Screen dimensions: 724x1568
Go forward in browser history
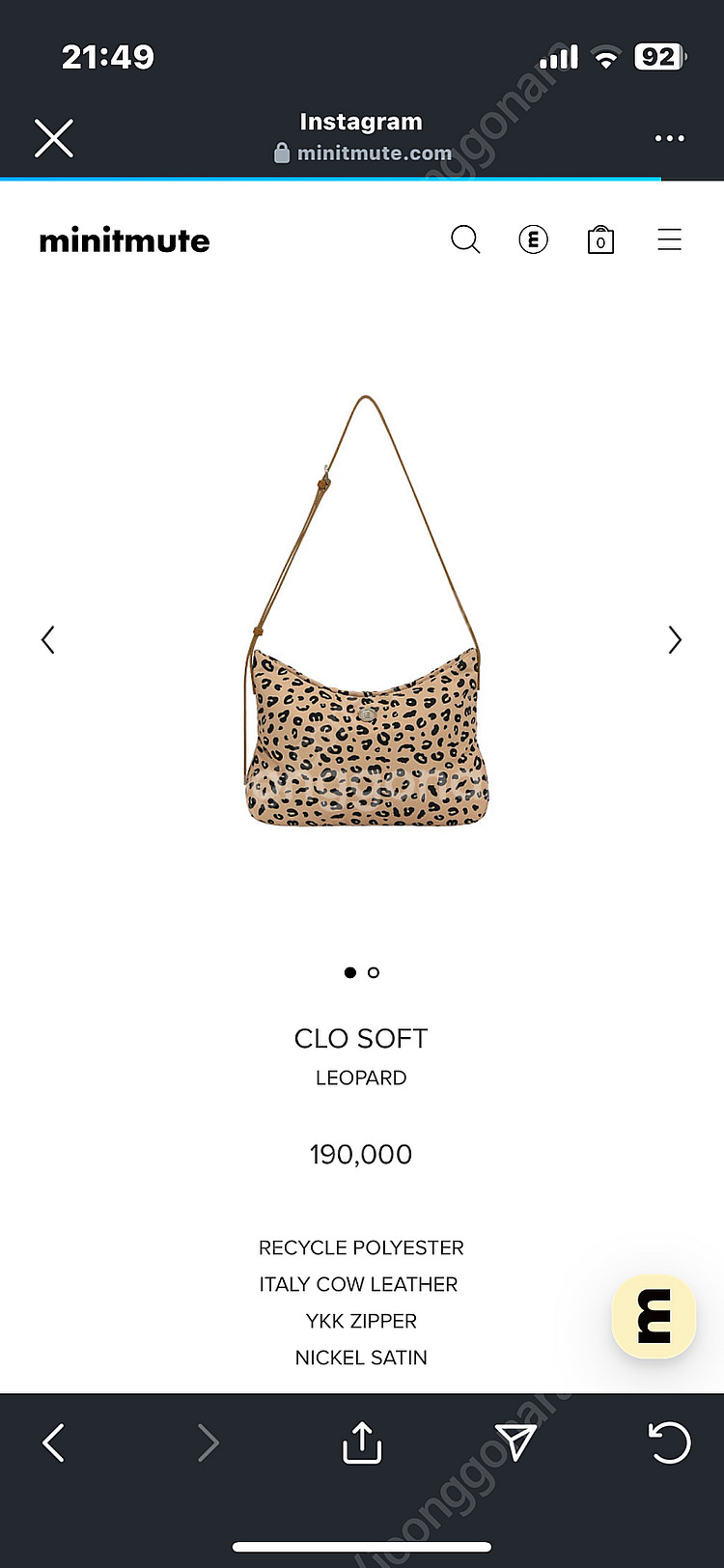coord(208,1442)
